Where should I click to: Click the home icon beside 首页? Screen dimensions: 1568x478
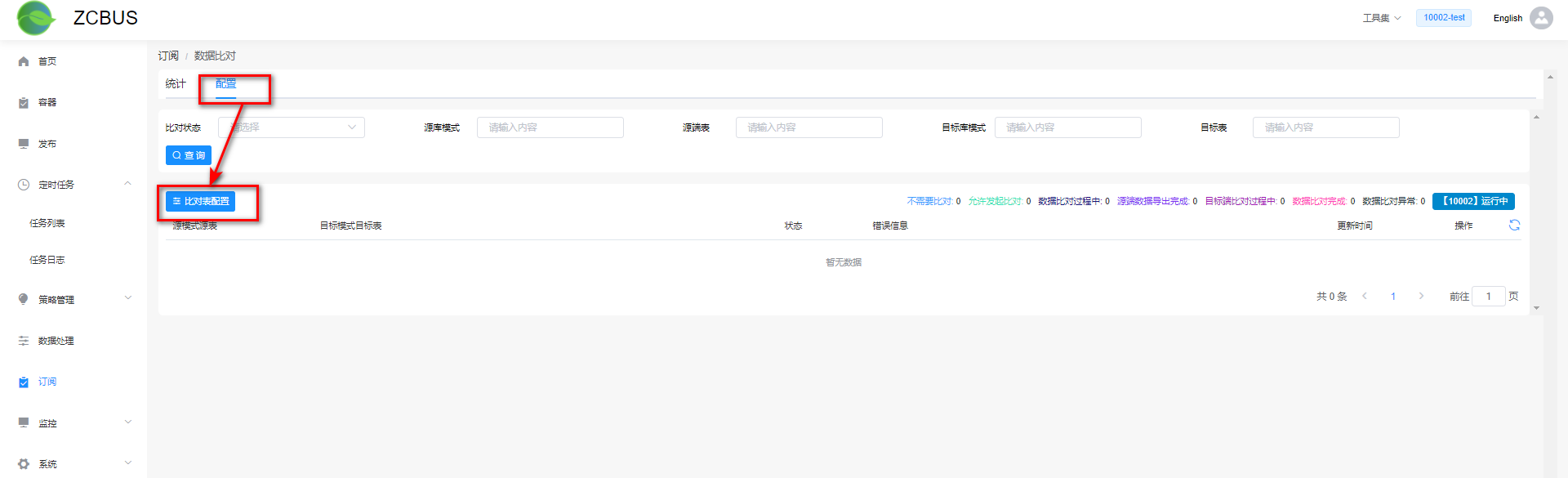pos(24,61)
